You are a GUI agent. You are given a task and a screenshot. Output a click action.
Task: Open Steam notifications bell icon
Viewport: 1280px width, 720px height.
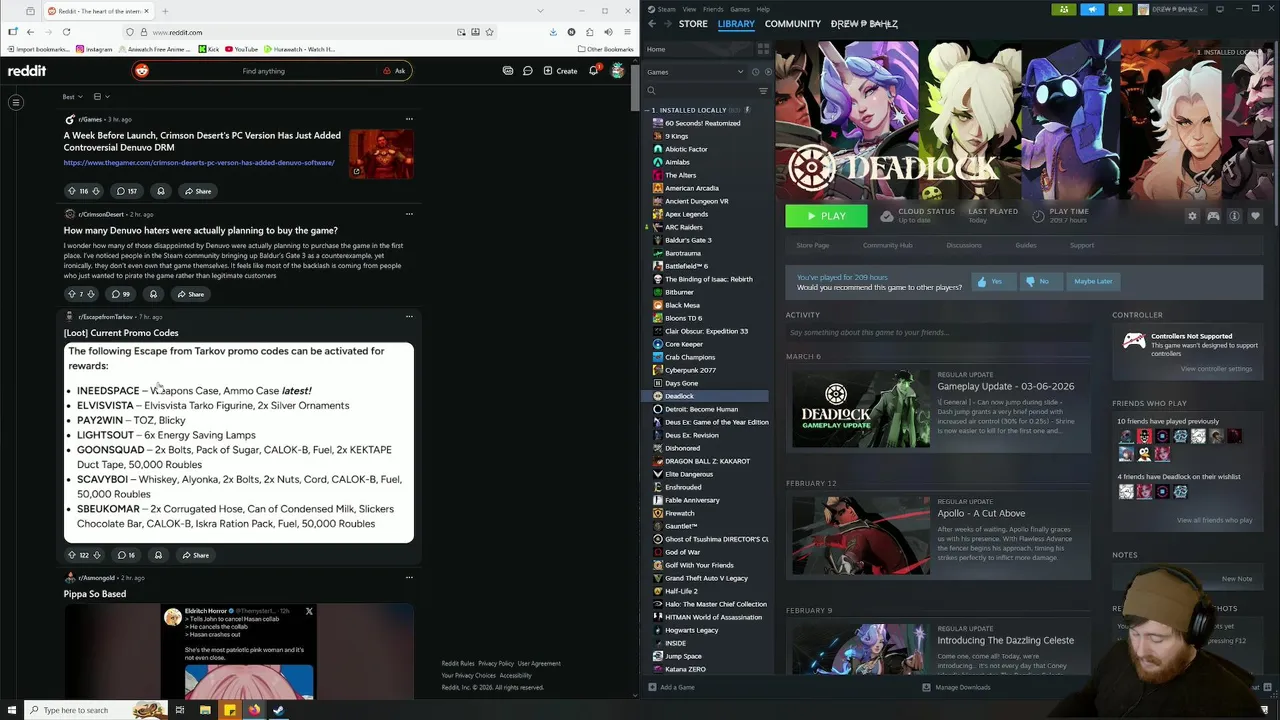tap(1120, 9)
